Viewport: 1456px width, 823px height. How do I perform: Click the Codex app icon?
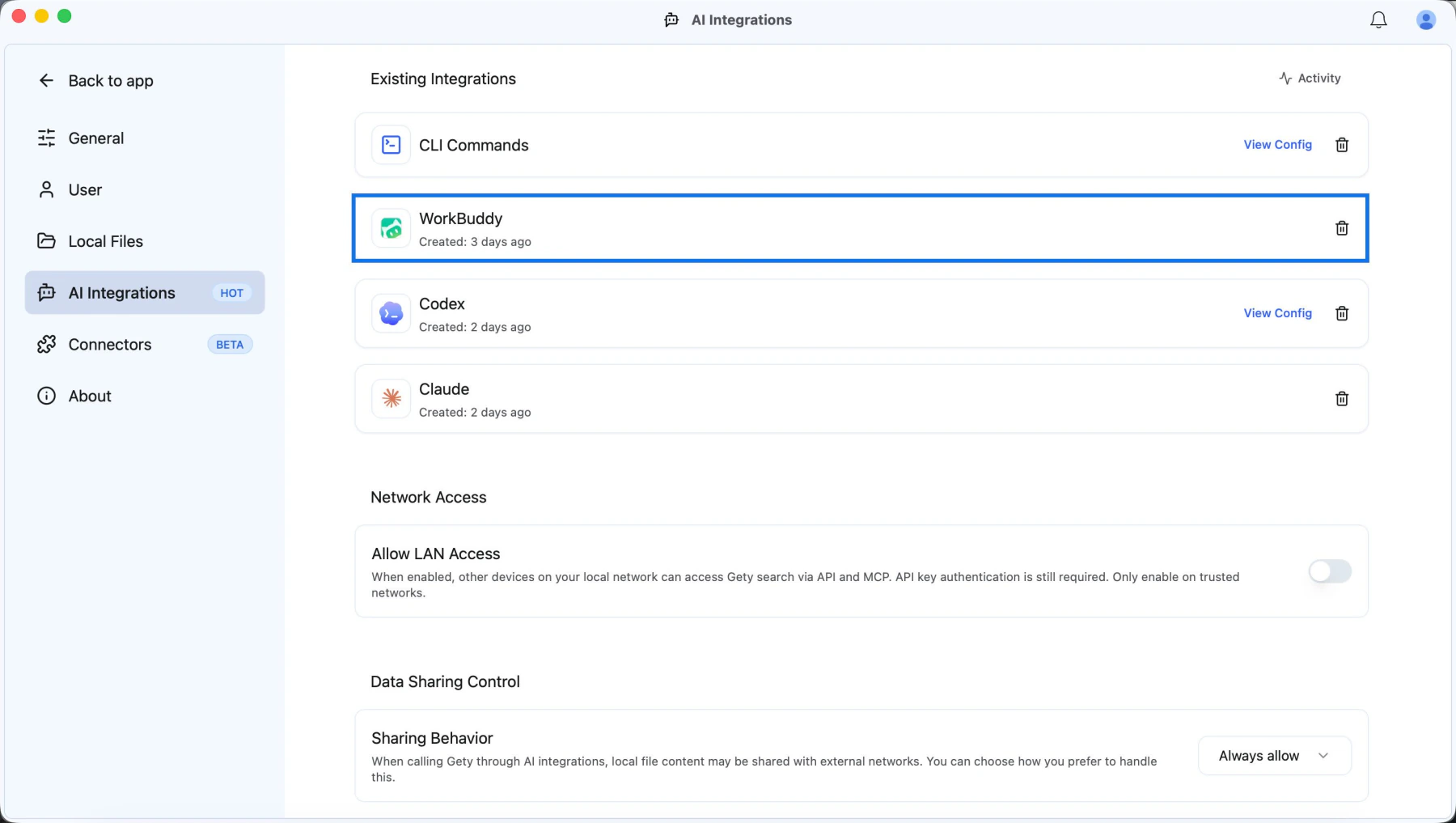[391, 313]
